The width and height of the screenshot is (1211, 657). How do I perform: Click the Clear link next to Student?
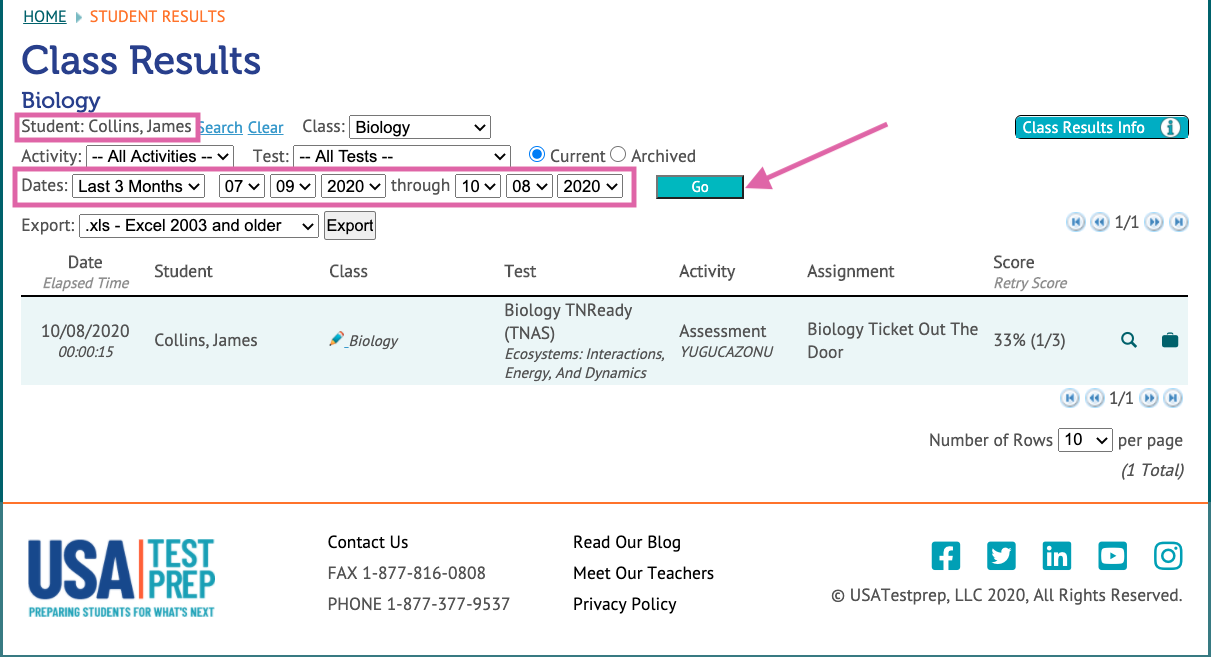[x=266, y=127]
